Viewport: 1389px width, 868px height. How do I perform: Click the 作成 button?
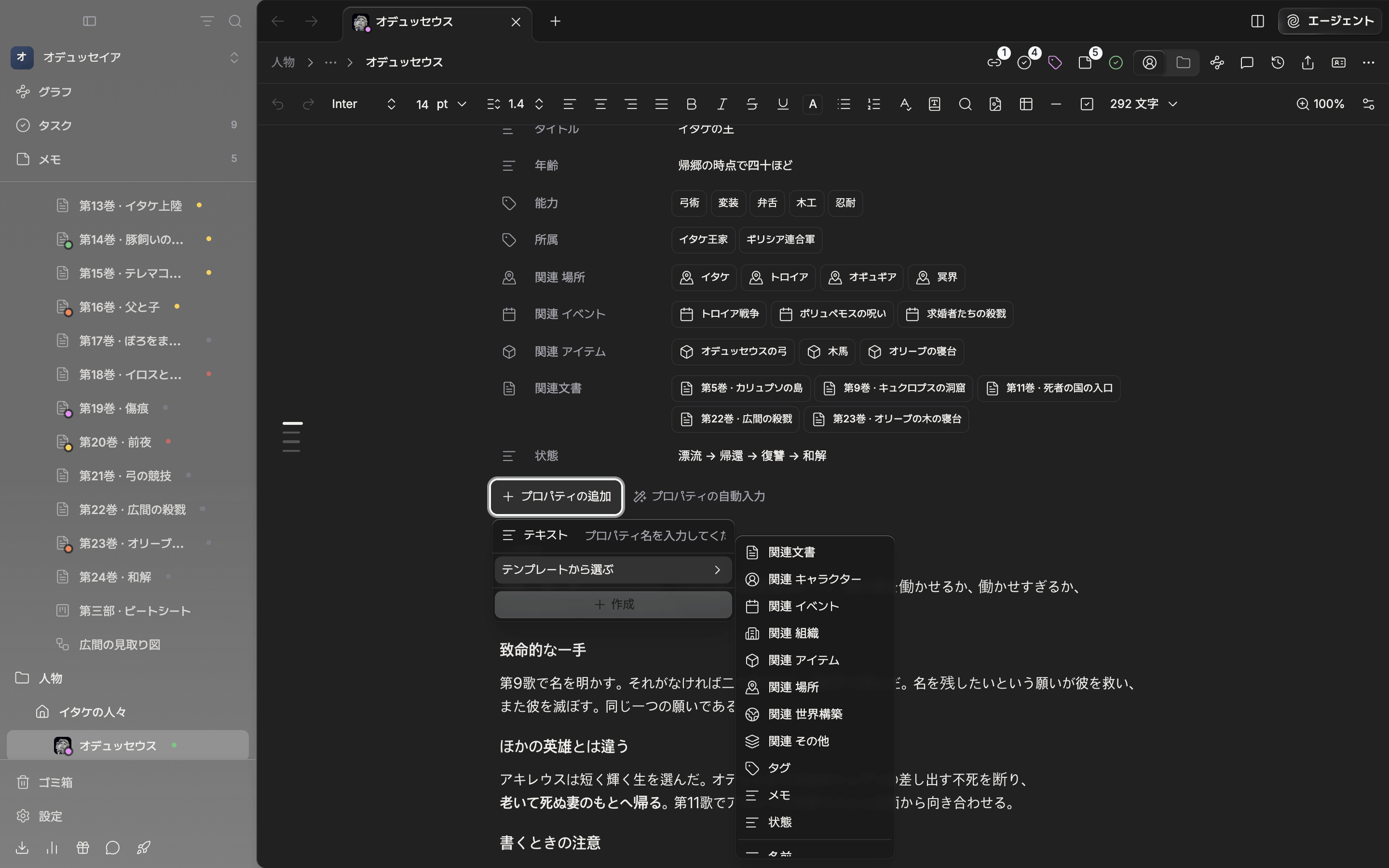point(613,605)
